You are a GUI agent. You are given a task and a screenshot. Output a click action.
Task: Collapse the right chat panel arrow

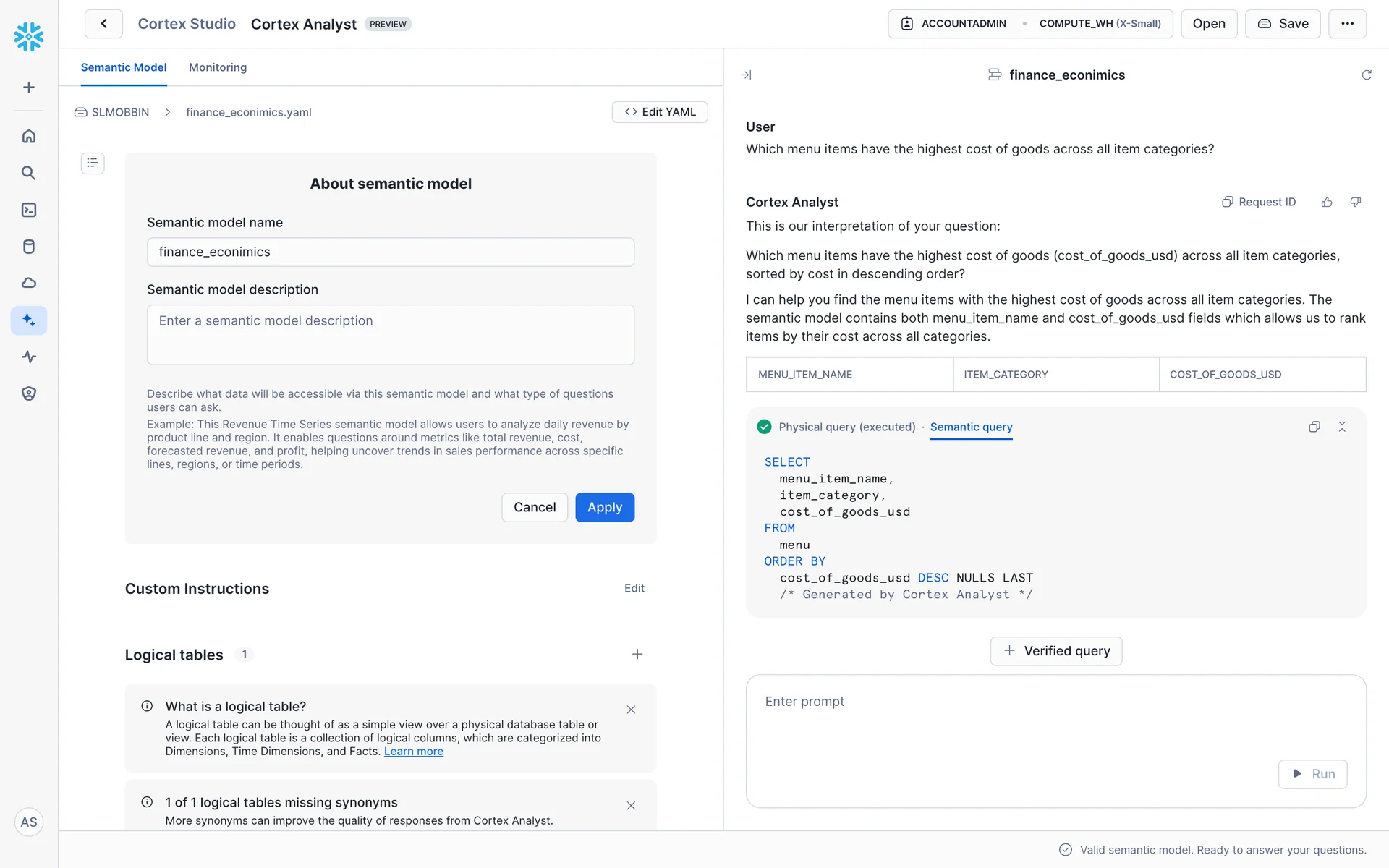pyautogui.click(x=746, y=75)
